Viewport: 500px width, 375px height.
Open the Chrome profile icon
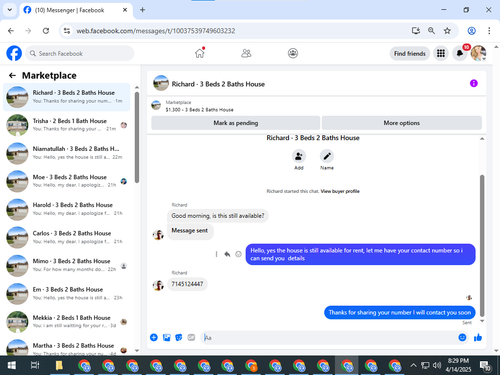click(x=471, y=31)
